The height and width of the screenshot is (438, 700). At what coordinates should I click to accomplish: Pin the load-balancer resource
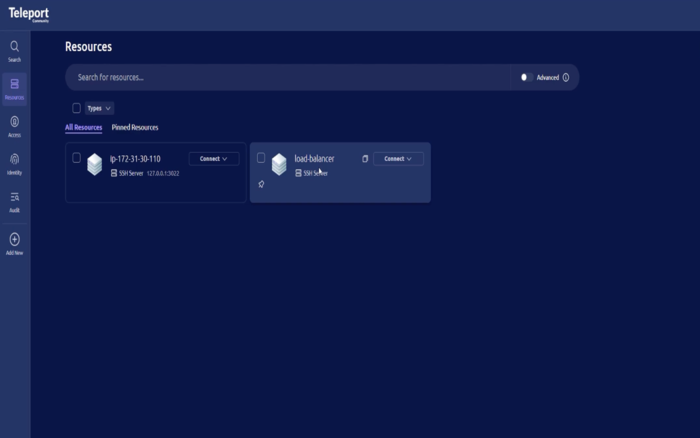261,184
